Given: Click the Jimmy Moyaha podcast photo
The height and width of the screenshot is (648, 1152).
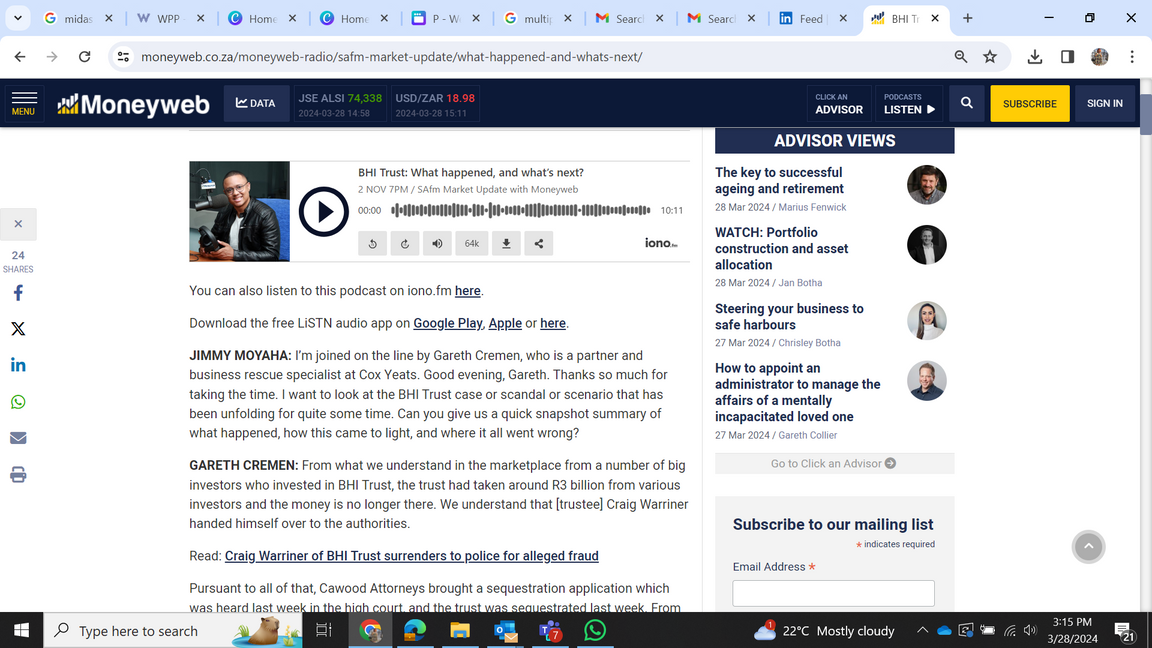Looking at the screenshot, I should [x=240, y=212].
